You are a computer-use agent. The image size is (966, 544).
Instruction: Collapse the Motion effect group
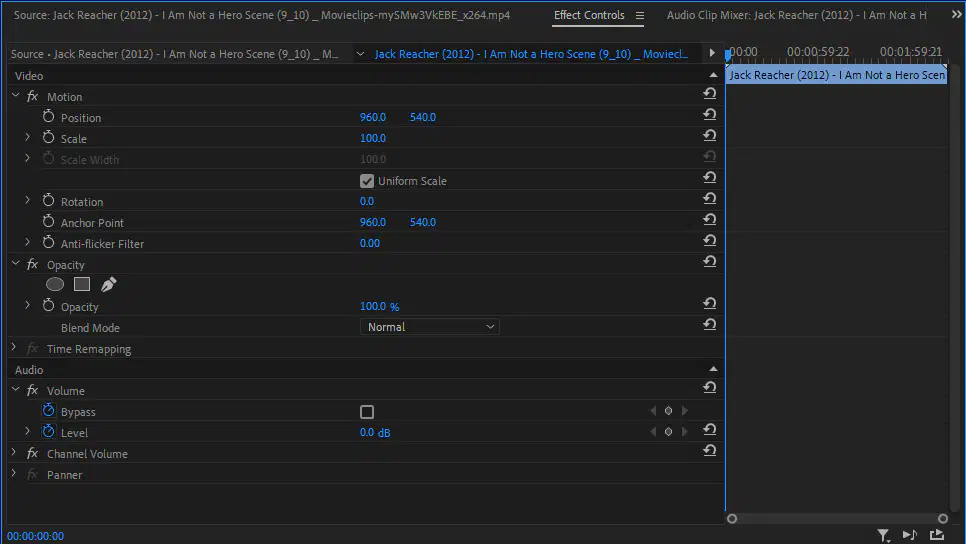[x=15, y=95]
